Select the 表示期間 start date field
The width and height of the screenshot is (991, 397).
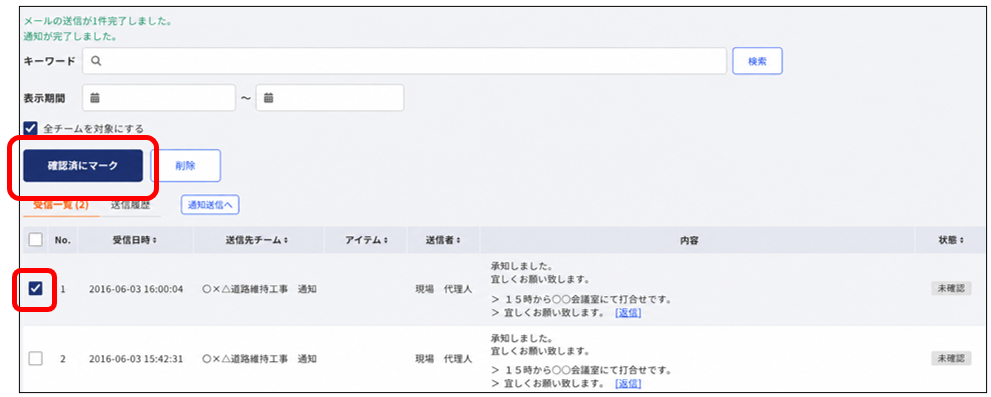point(159,98)
